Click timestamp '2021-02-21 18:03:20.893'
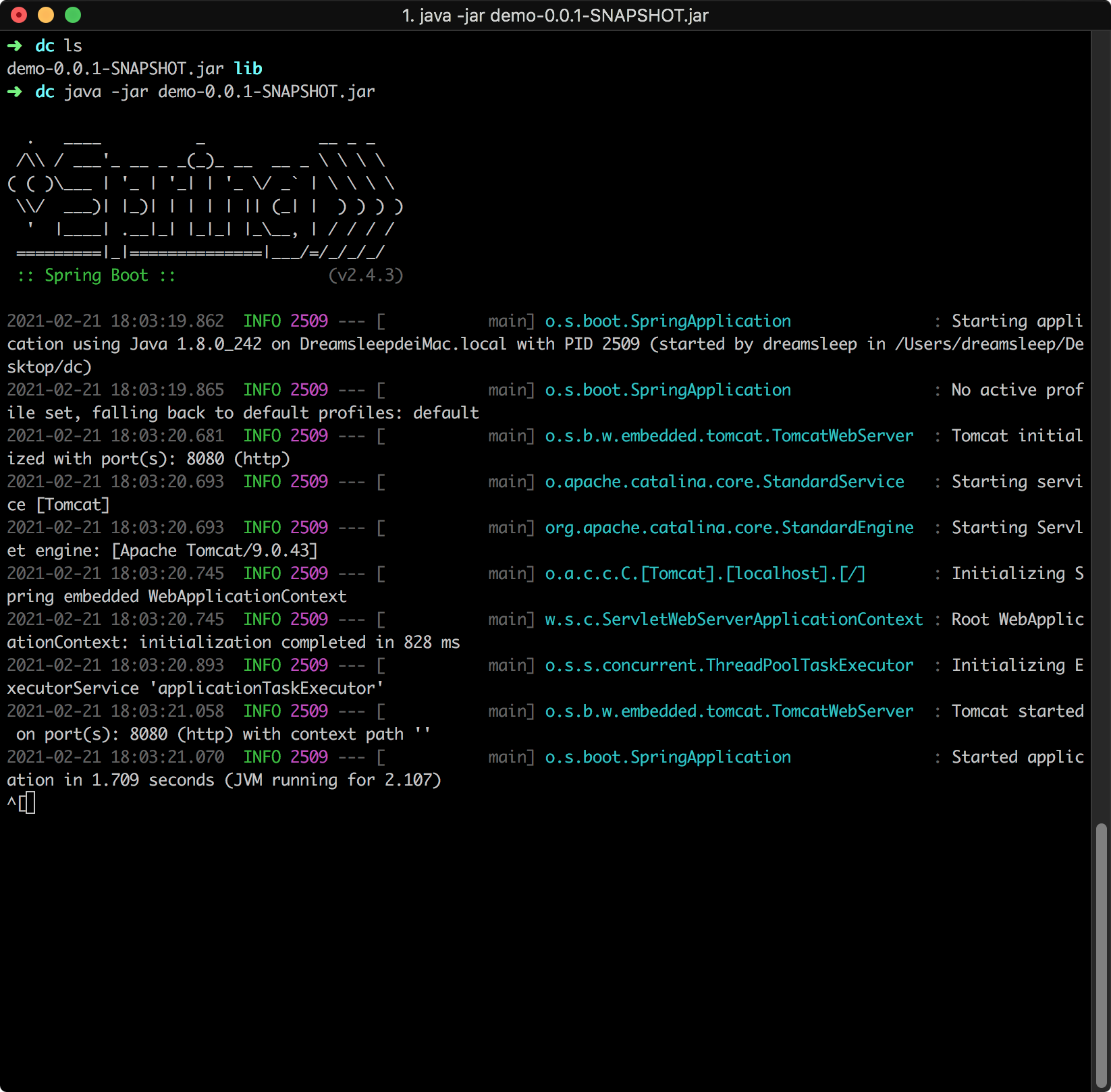 (115, 665)
